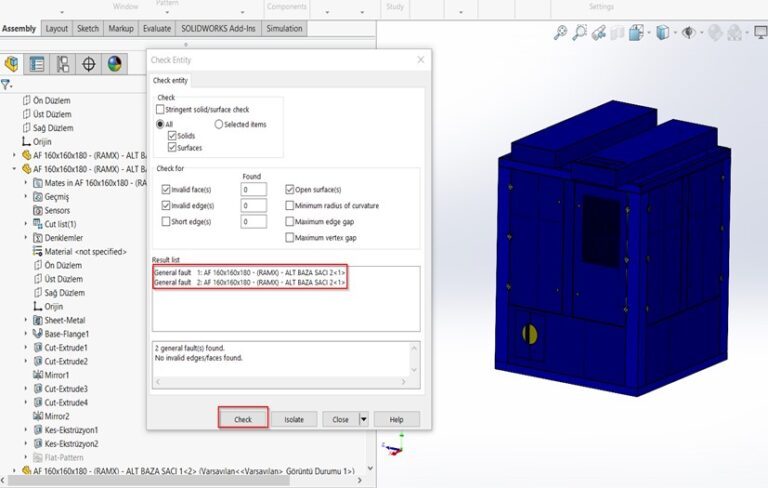Expand the Cut list(1) node
The height and width of the screenshot is (488, 768).
26,224
